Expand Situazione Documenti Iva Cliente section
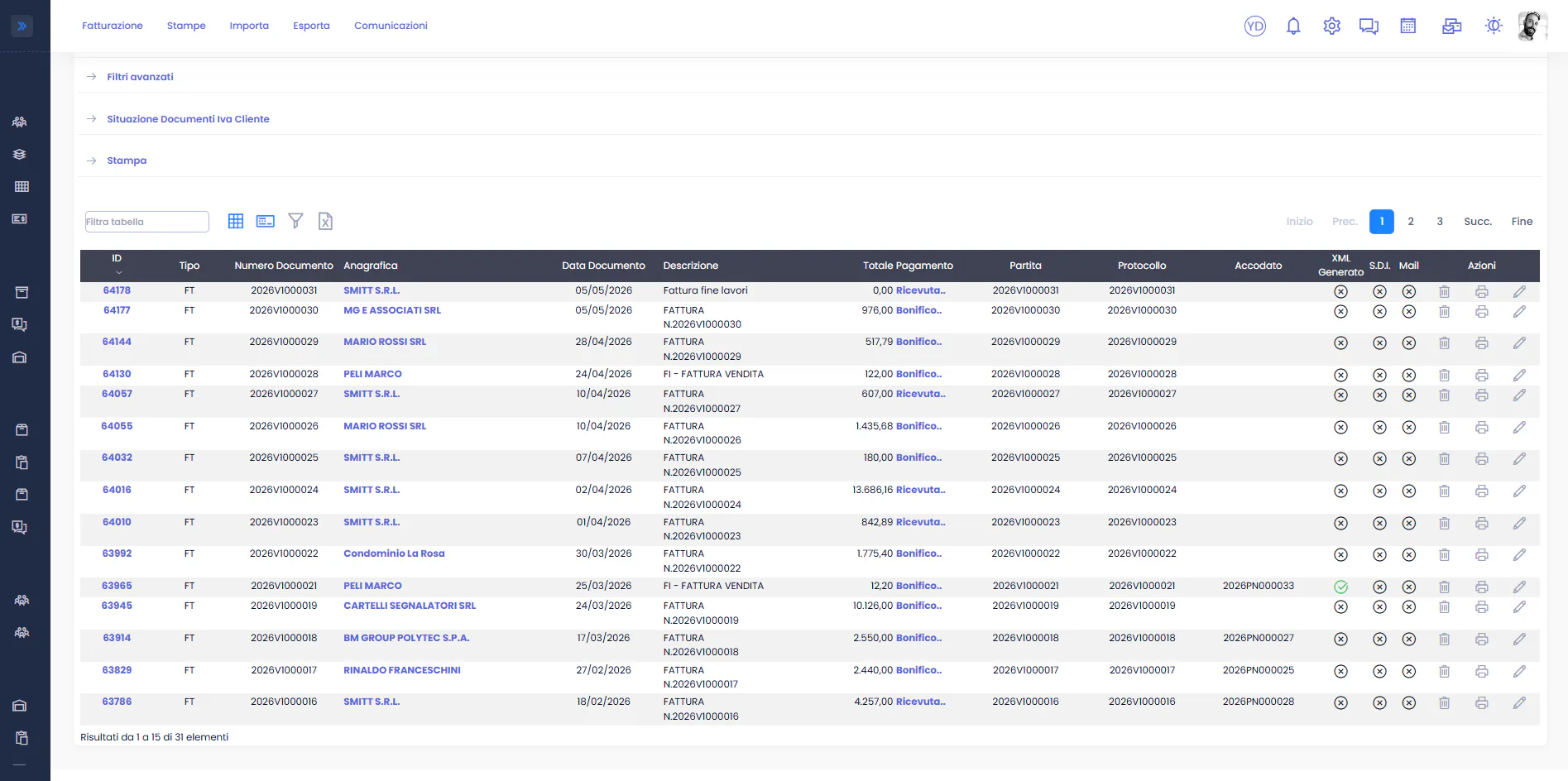The image size is (1568, 781). click(188, 119)
